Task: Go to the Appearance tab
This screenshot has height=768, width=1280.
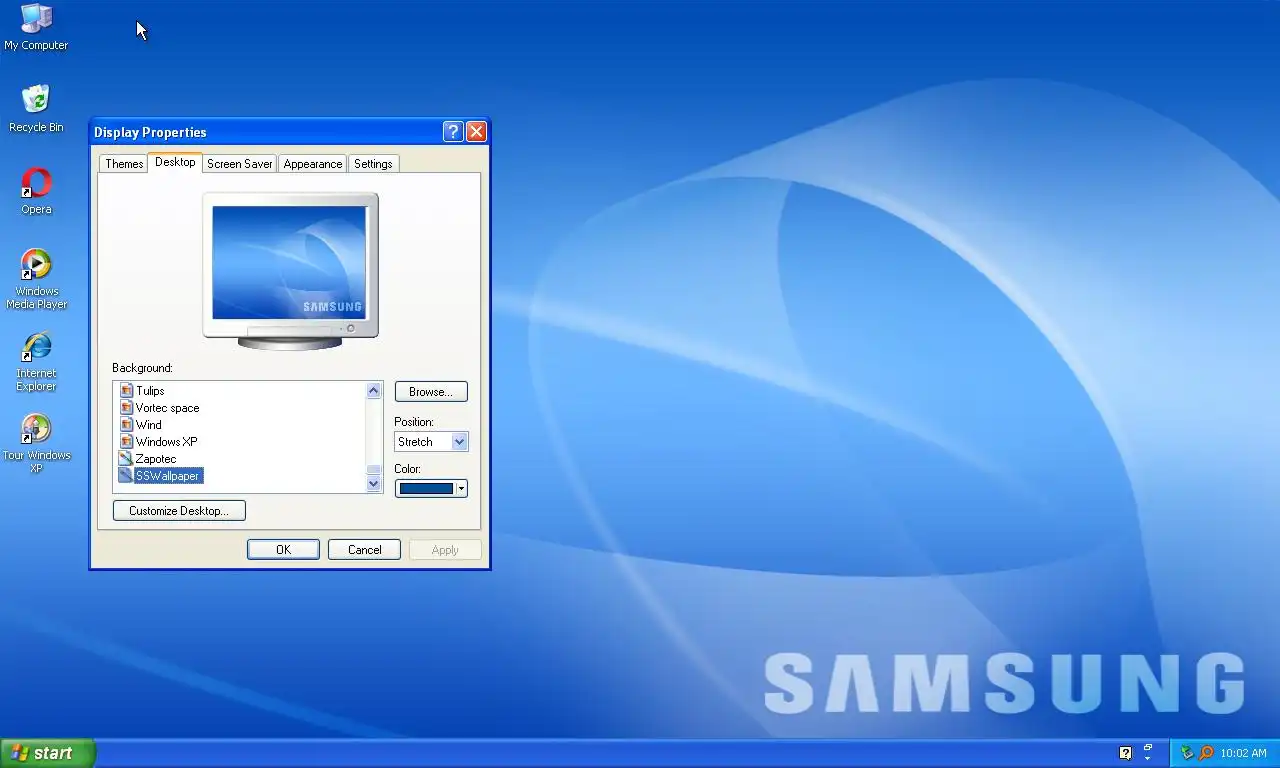Action: pyautogui.click(x=313, y=164)
